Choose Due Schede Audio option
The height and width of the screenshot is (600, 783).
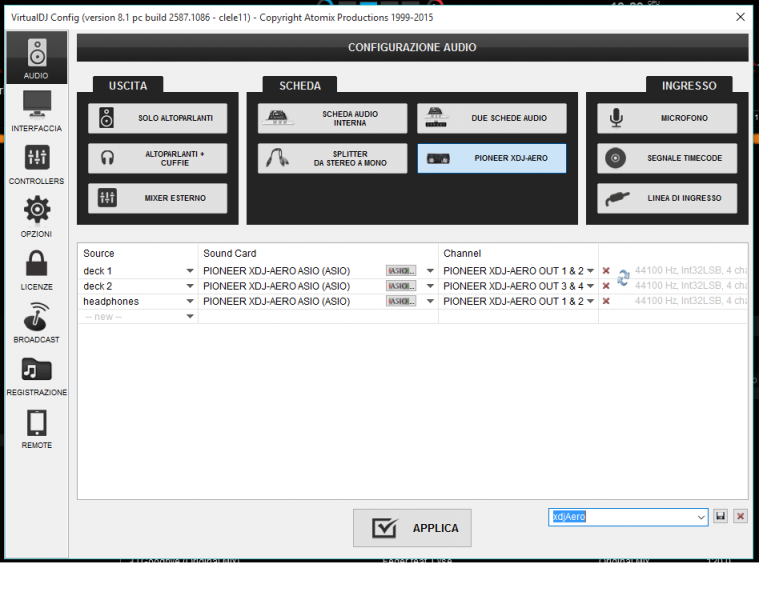coord(492,118)
